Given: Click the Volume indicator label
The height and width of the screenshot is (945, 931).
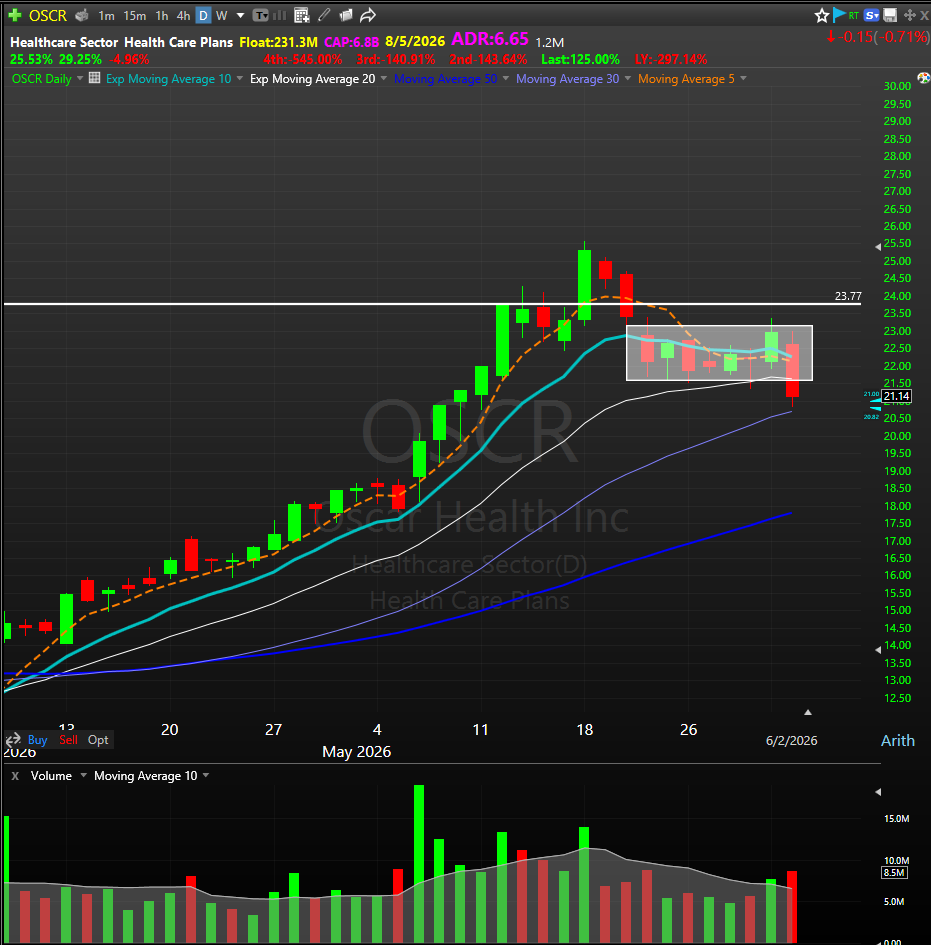Looking at the screenshot, I should coord(51,776).
